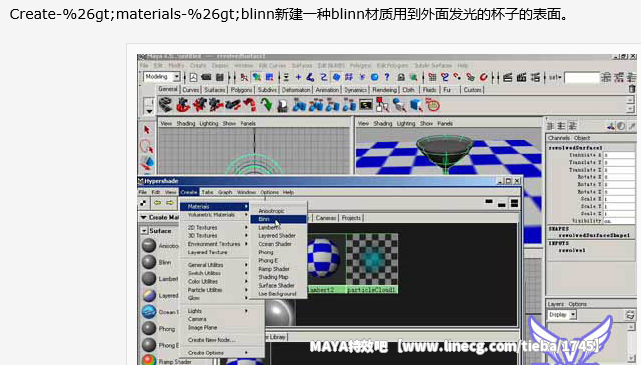The width and height of the screenshot is (641, 365).
Task: Collapse the Surface section expander
Action: click(x=144, y=231)
